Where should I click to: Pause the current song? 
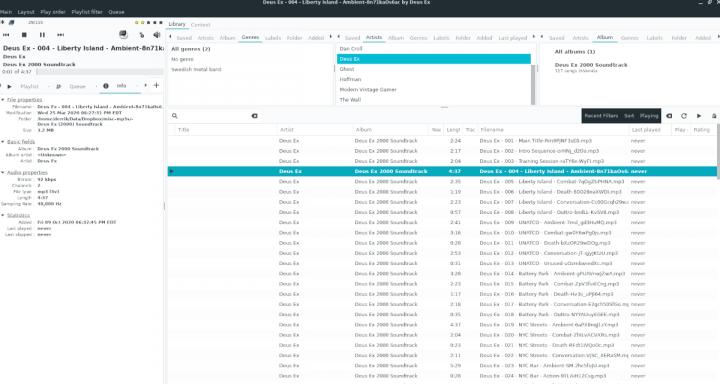[42, 35]
